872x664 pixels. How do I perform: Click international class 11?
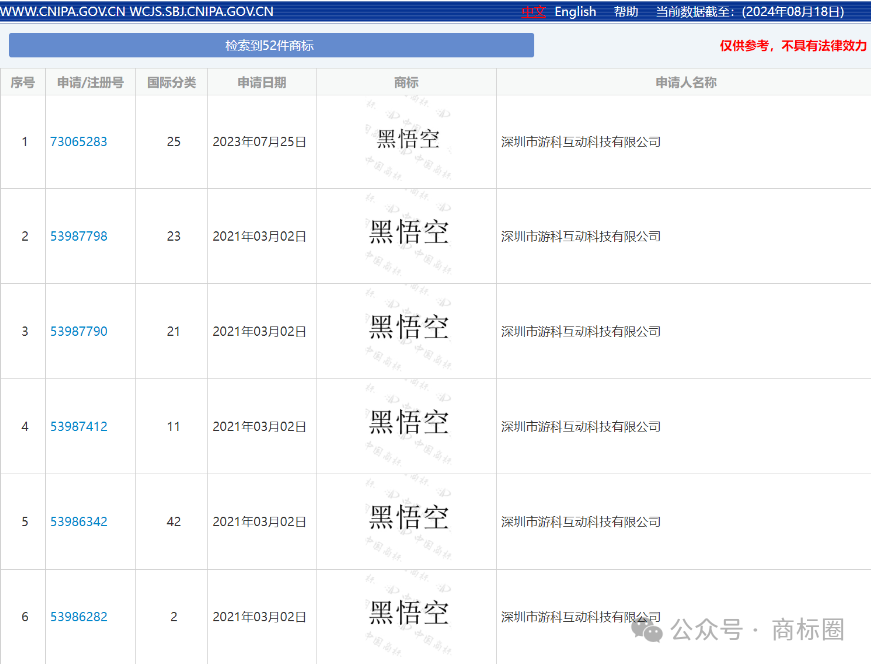click(x=174, y=427)
